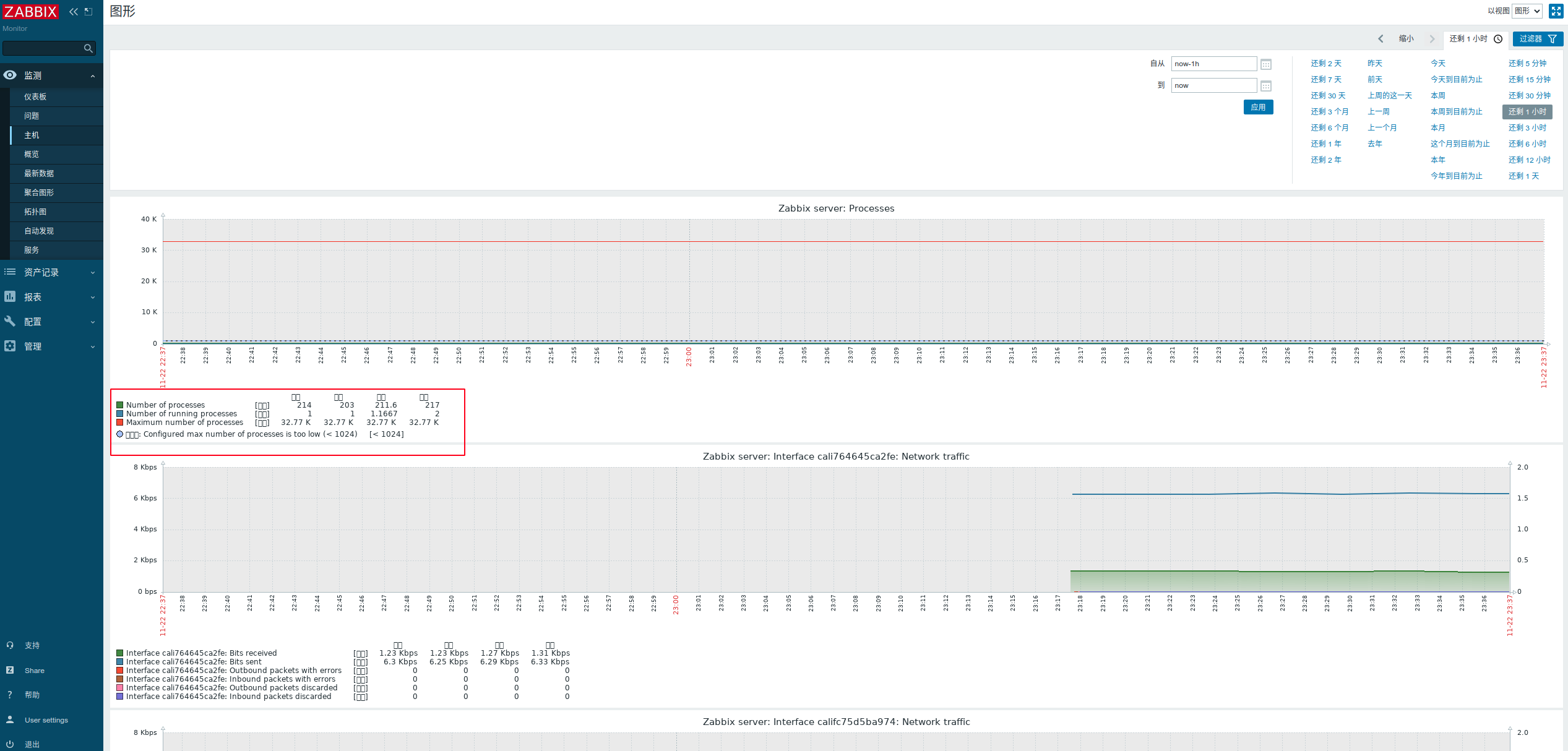
Task: Click the headset support icon
Action: pyautogui.click(x=10, y=645)
